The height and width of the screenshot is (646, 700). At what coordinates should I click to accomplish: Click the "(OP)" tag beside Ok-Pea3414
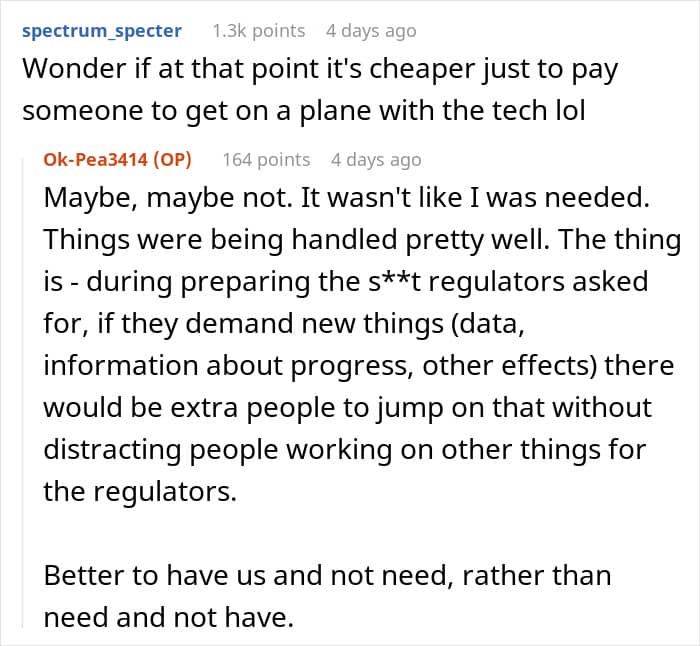tap(172, 159)
